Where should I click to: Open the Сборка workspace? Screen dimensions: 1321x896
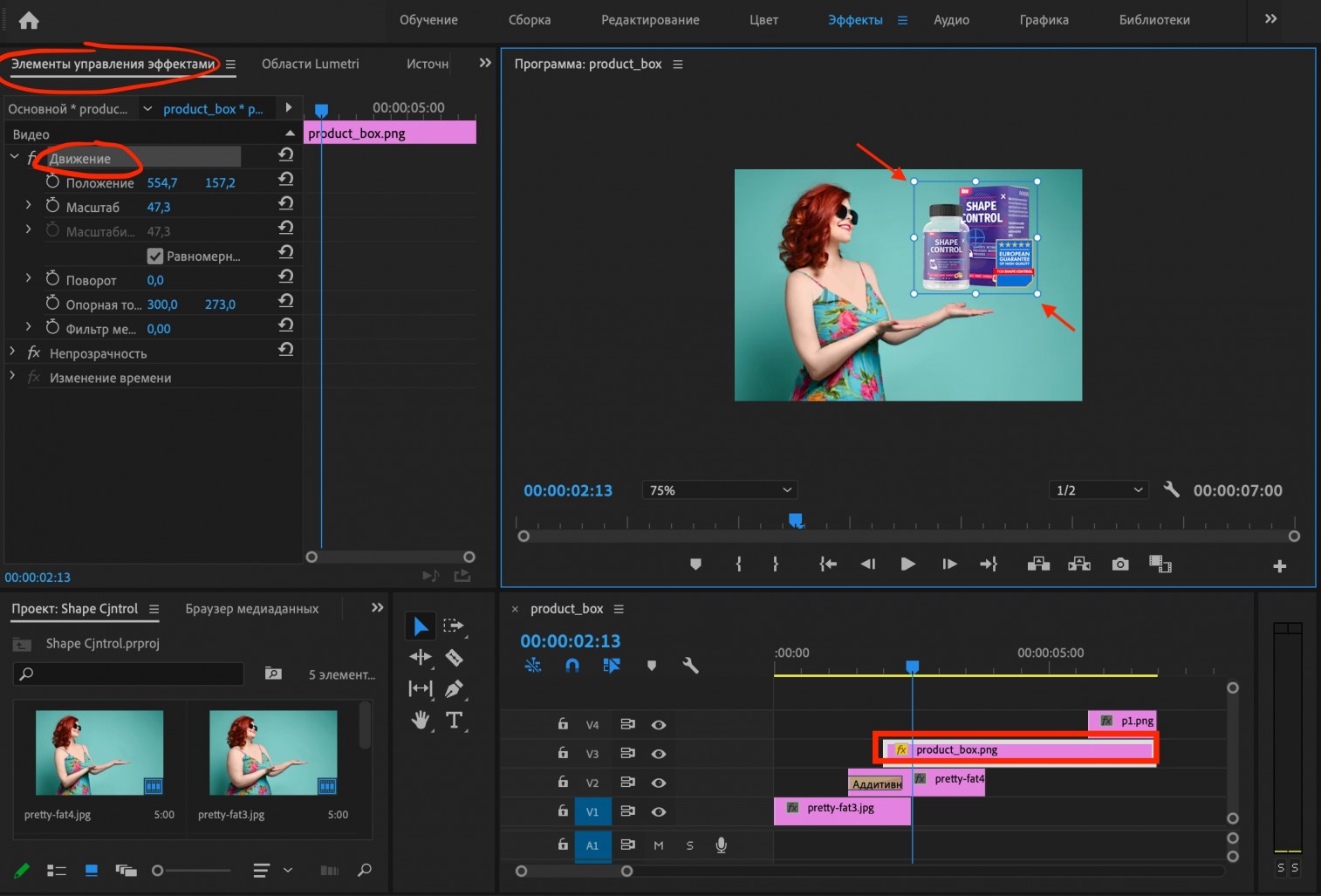click(x=530, y=19)
